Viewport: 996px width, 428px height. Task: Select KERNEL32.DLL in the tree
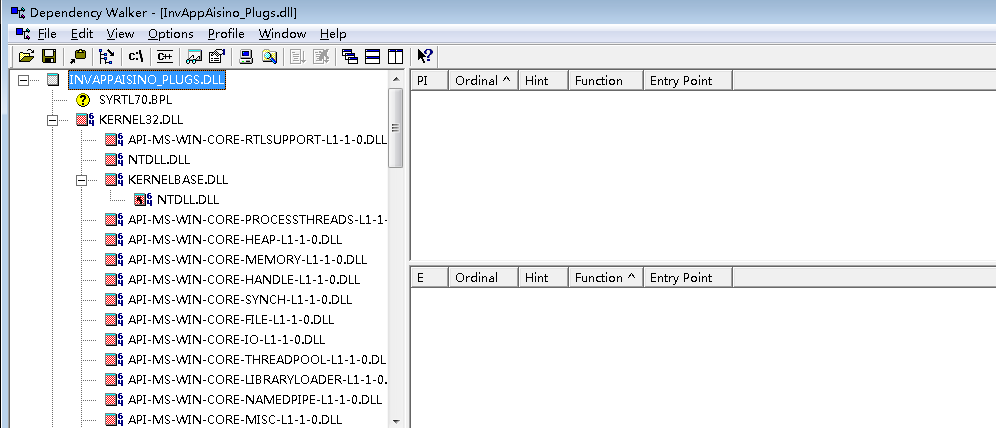tap(141, 120)
